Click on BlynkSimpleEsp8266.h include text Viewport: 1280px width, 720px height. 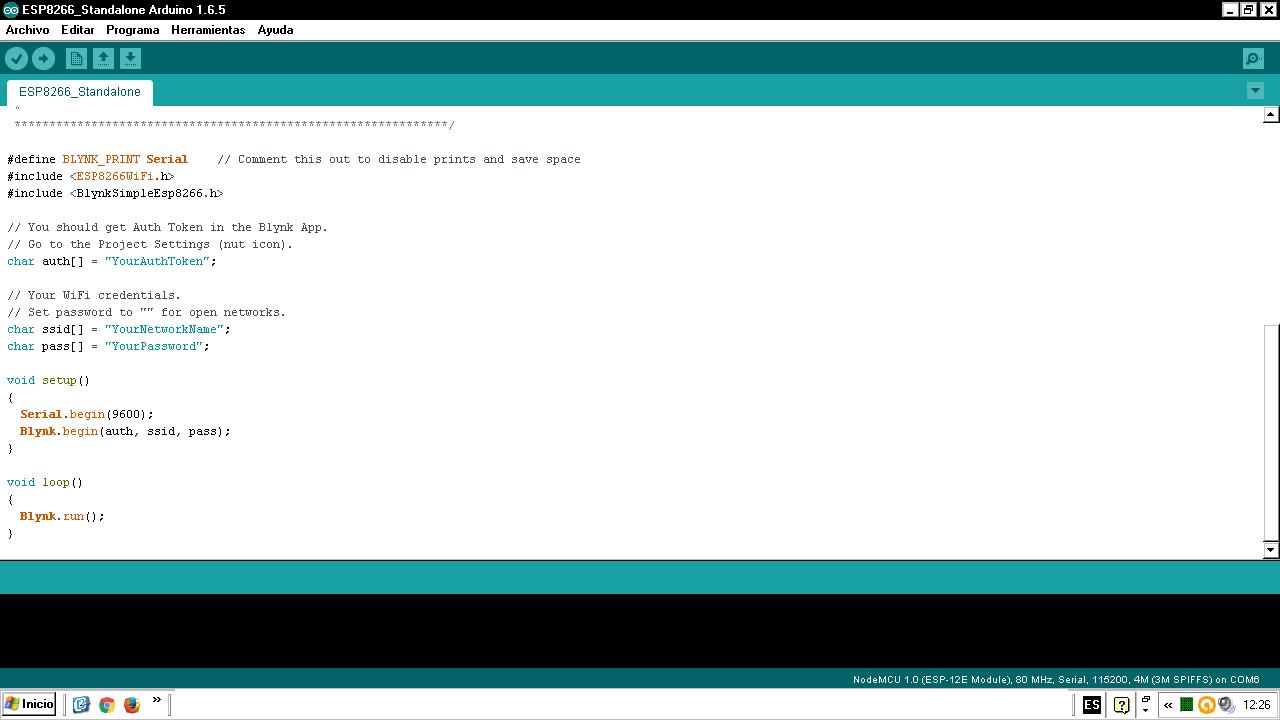click(146, 193)
